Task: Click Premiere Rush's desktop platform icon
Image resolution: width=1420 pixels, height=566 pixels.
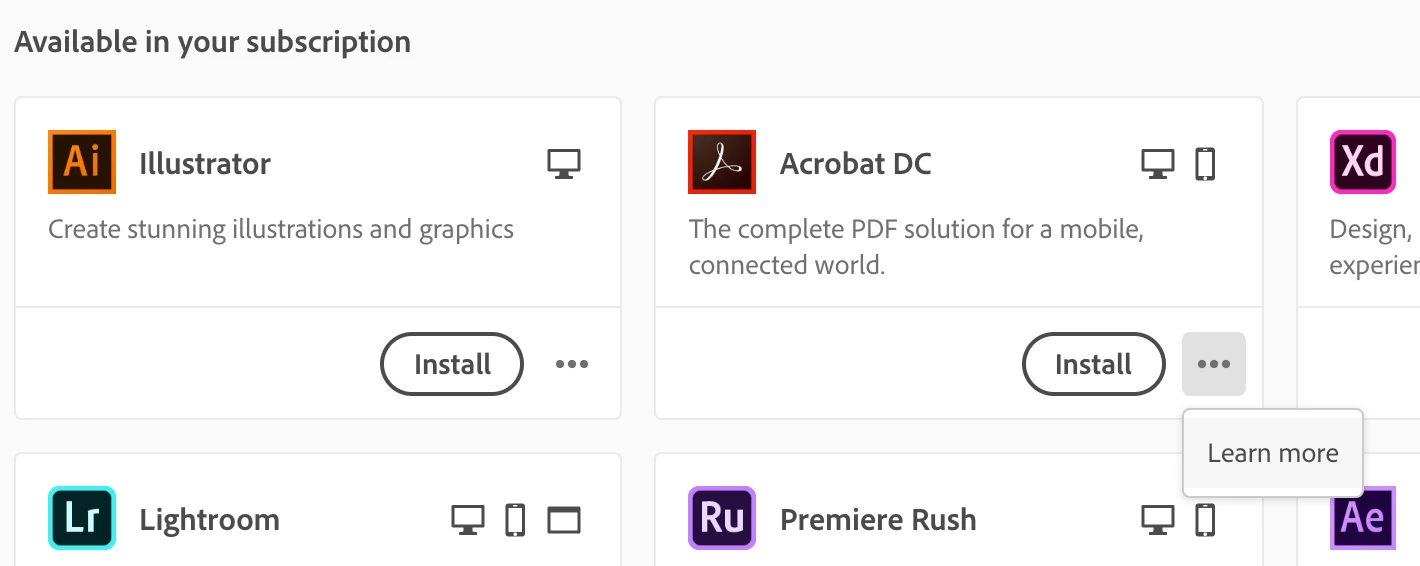Action: (1158, 520)
